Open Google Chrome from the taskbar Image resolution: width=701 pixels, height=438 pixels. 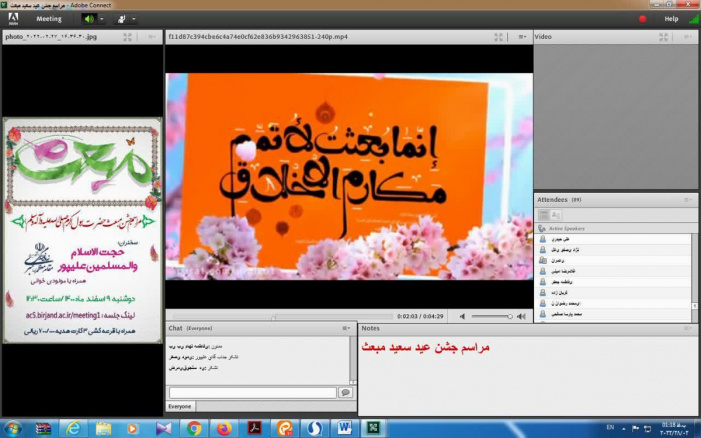pos(194,429)
